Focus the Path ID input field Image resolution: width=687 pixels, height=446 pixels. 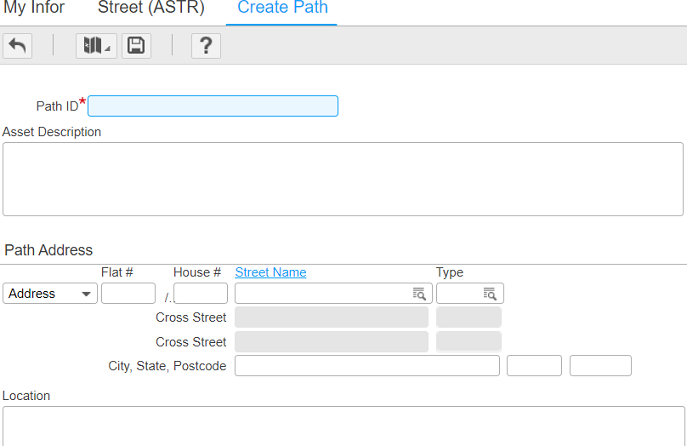(213, 106)
